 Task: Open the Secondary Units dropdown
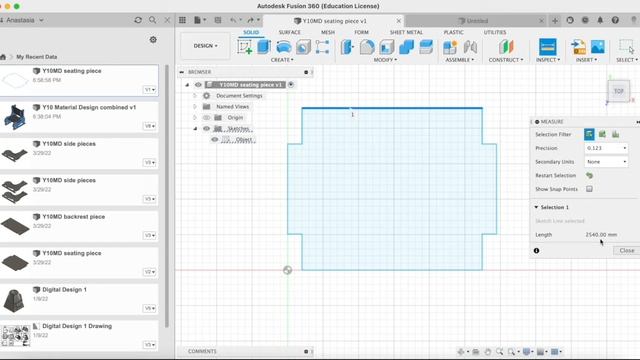tap(606, 162)
